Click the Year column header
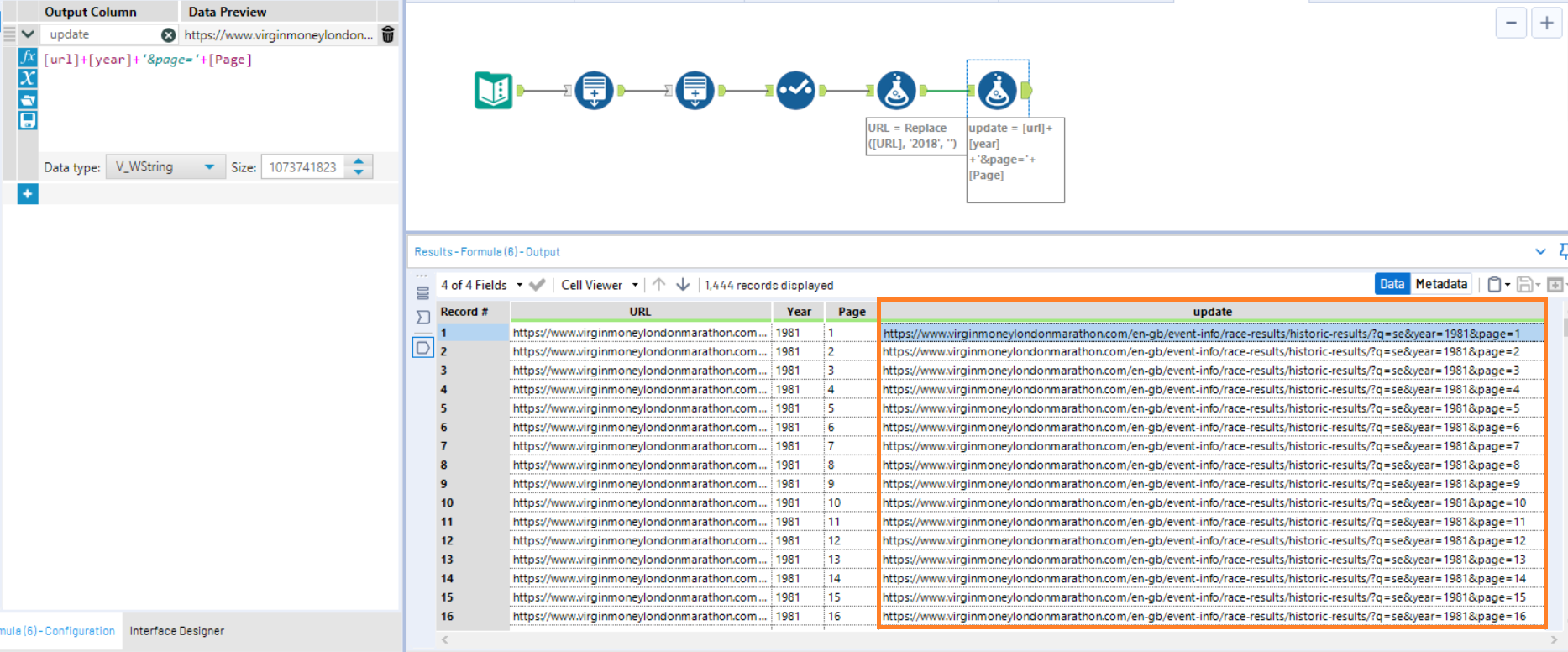 click(798, 312)
